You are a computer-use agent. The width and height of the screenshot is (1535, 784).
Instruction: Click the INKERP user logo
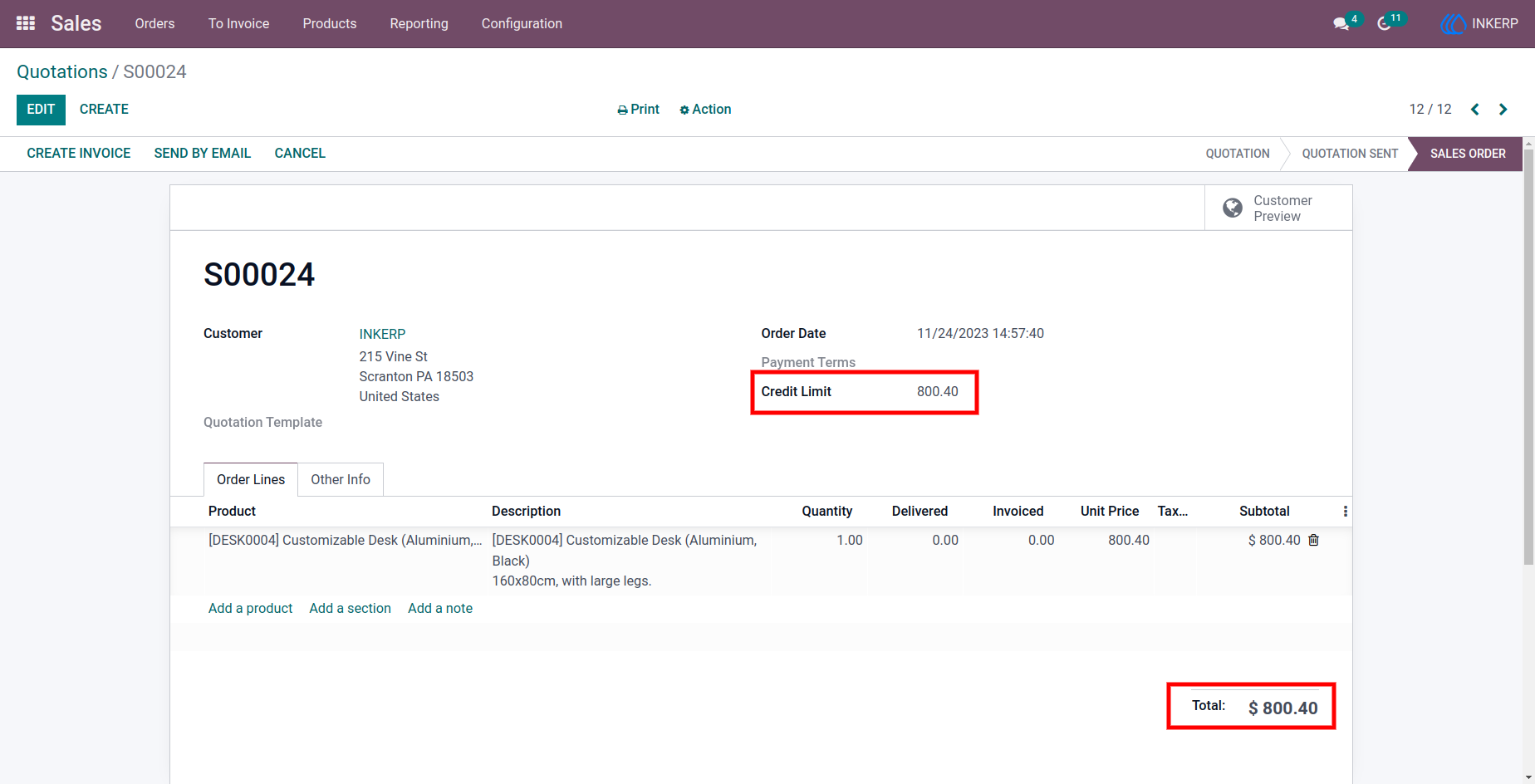(x=1453, y=24)
